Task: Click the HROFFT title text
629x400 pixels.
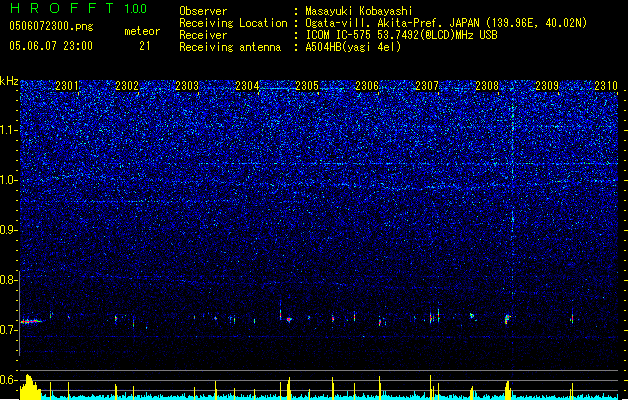Action: pyautogui.click(x=62, y=8)
